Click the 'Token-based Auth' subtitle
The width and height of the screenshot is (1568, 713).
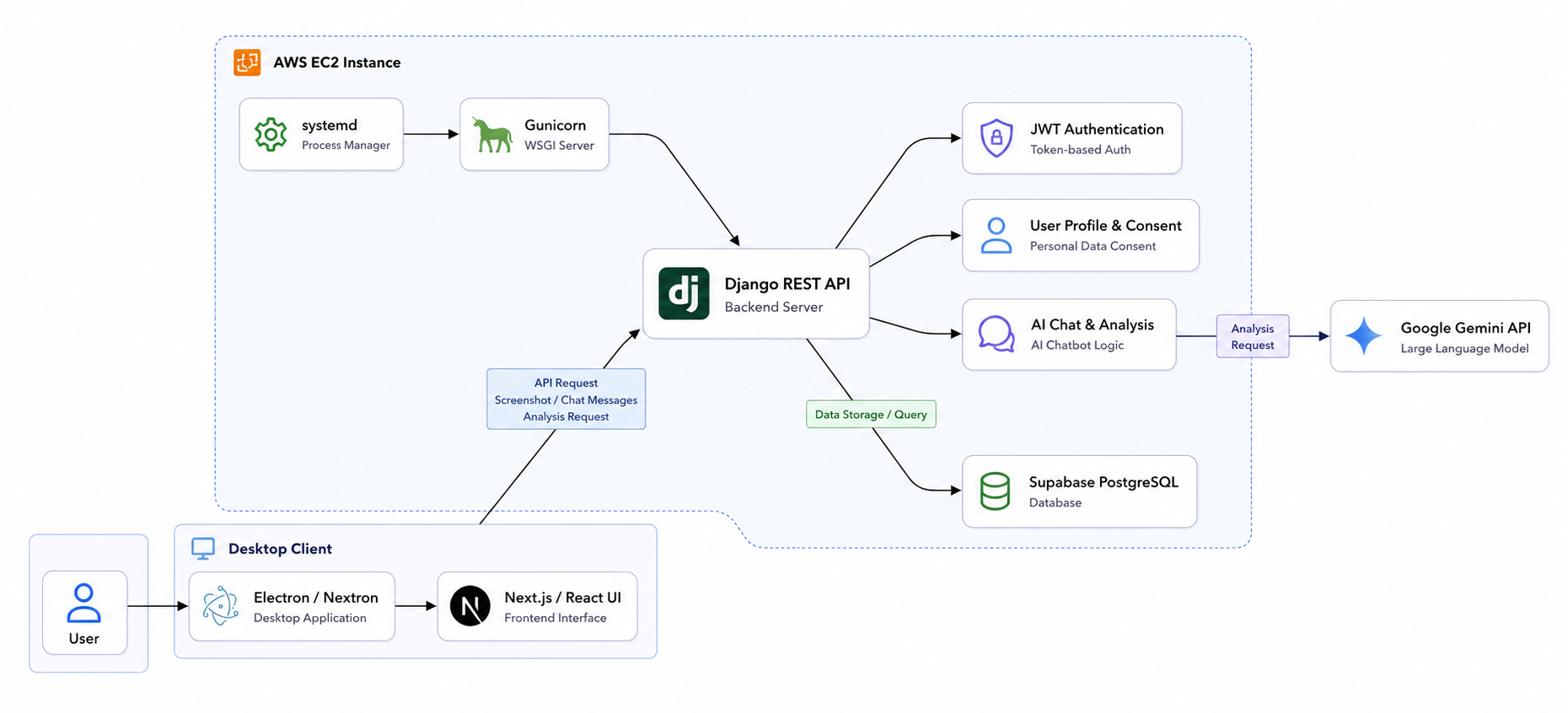tap(1081, 149)
